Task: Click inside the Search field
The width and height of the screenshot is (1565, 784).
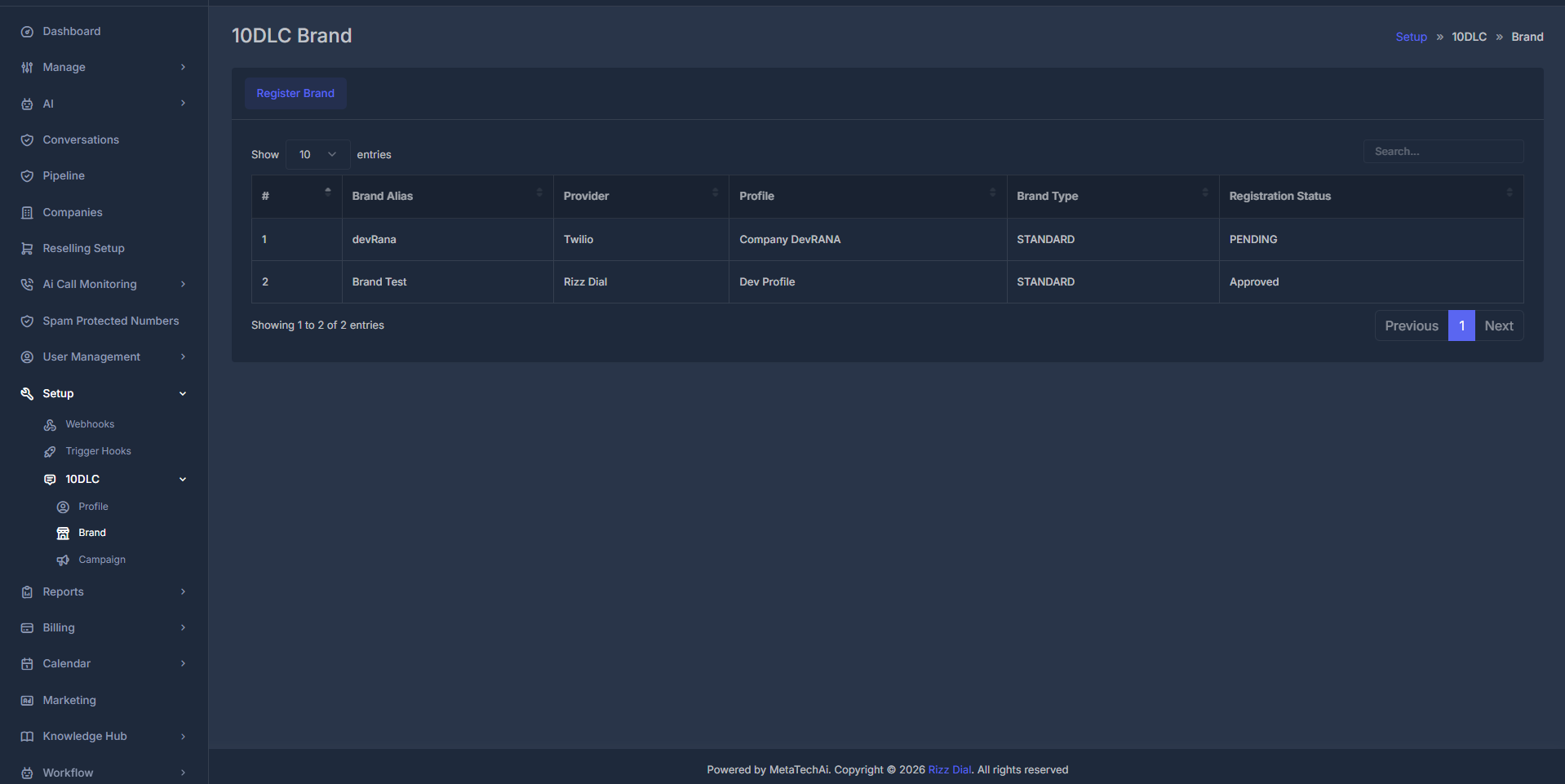Action: [x=1443, y=151]
